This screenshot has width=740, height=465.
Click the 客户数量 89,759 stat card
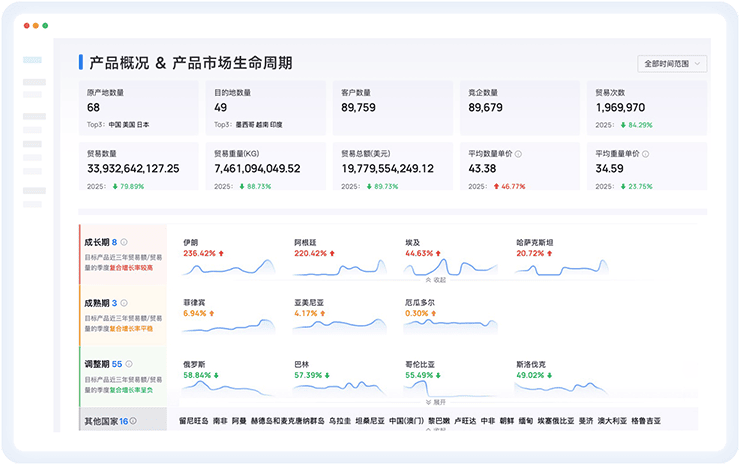[x=391, y=106]
